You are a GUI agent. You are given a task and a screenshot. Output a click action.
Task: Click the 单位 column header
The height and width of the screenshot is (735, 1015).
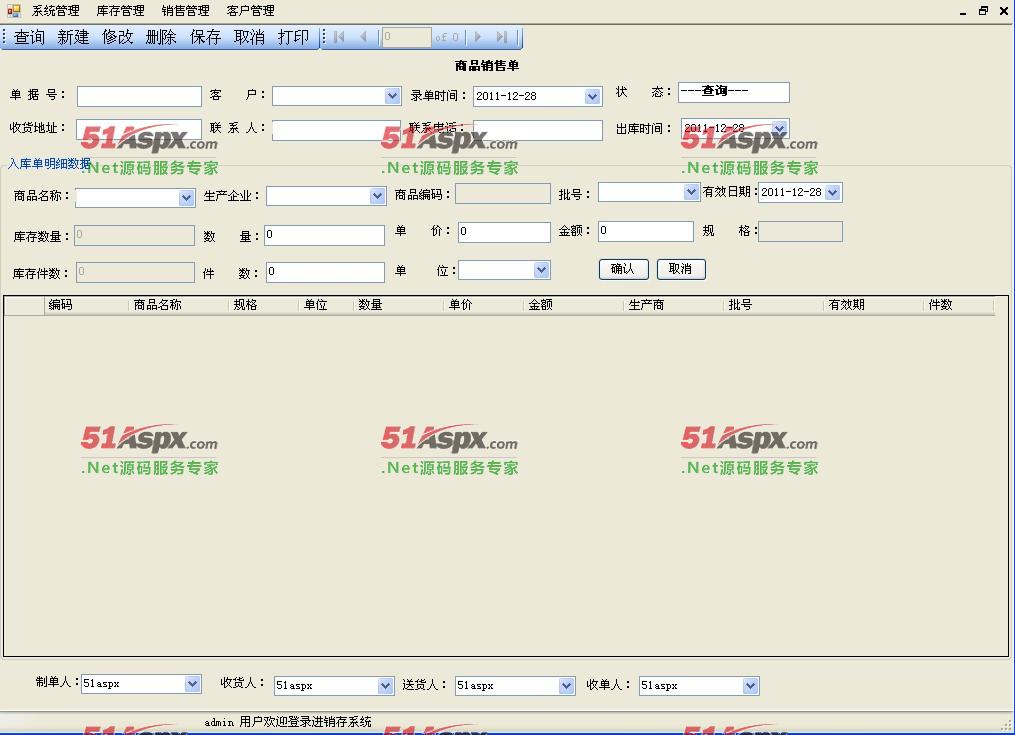click(x=327, y=305)
